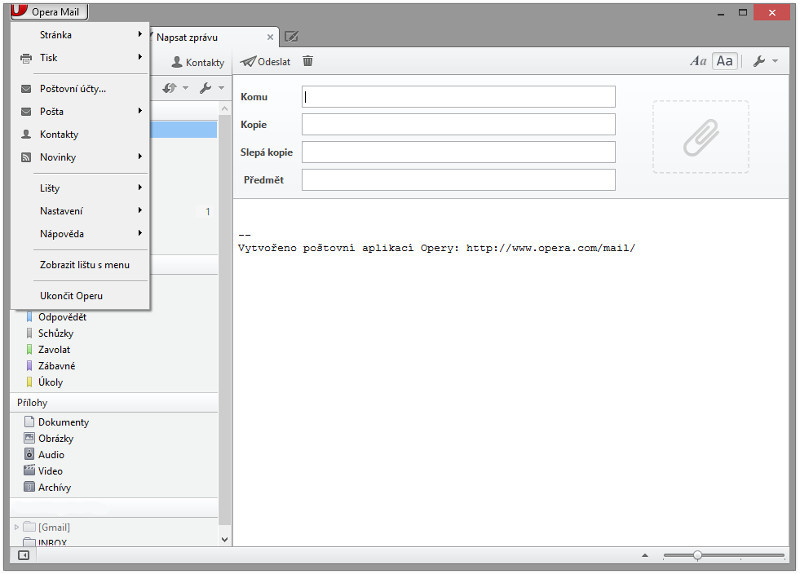The height and width of the screenshot is (574, 800).
Task: Click the trash icon to discard message
Action: (x=308, y=61)
